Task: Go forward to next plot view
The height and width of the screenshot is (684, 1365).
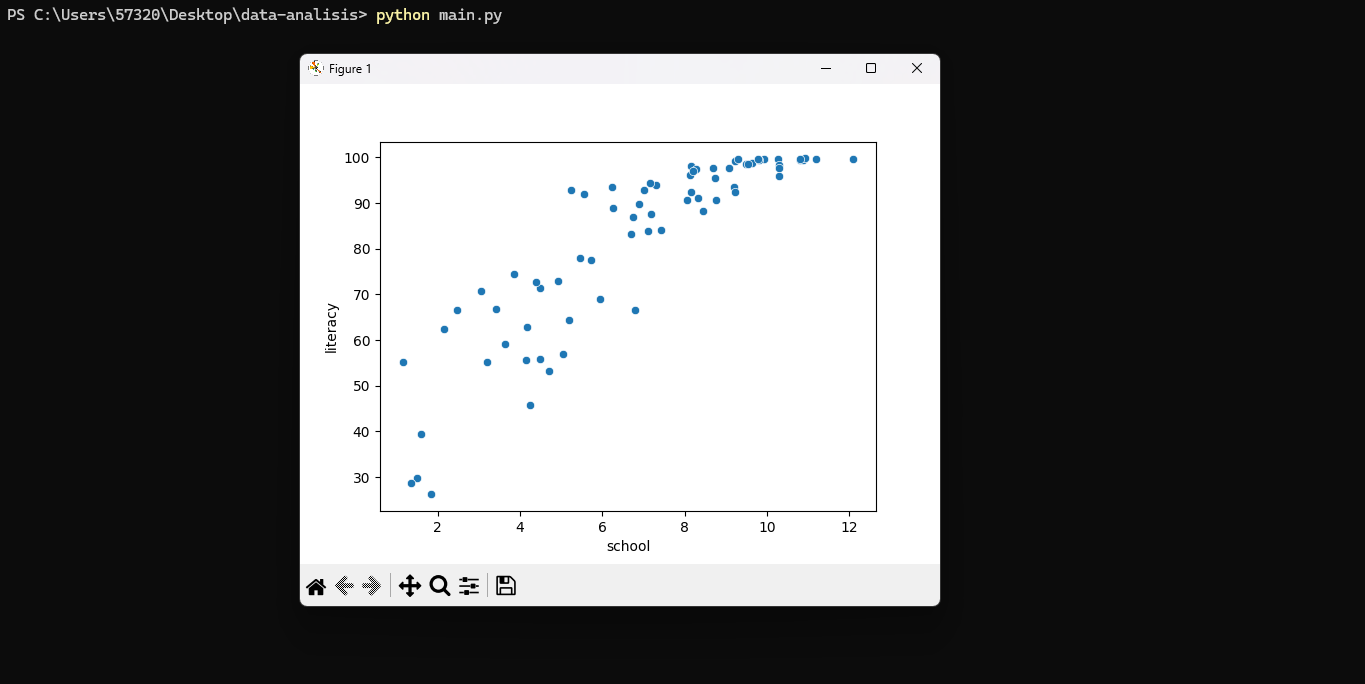Action: 372,586
